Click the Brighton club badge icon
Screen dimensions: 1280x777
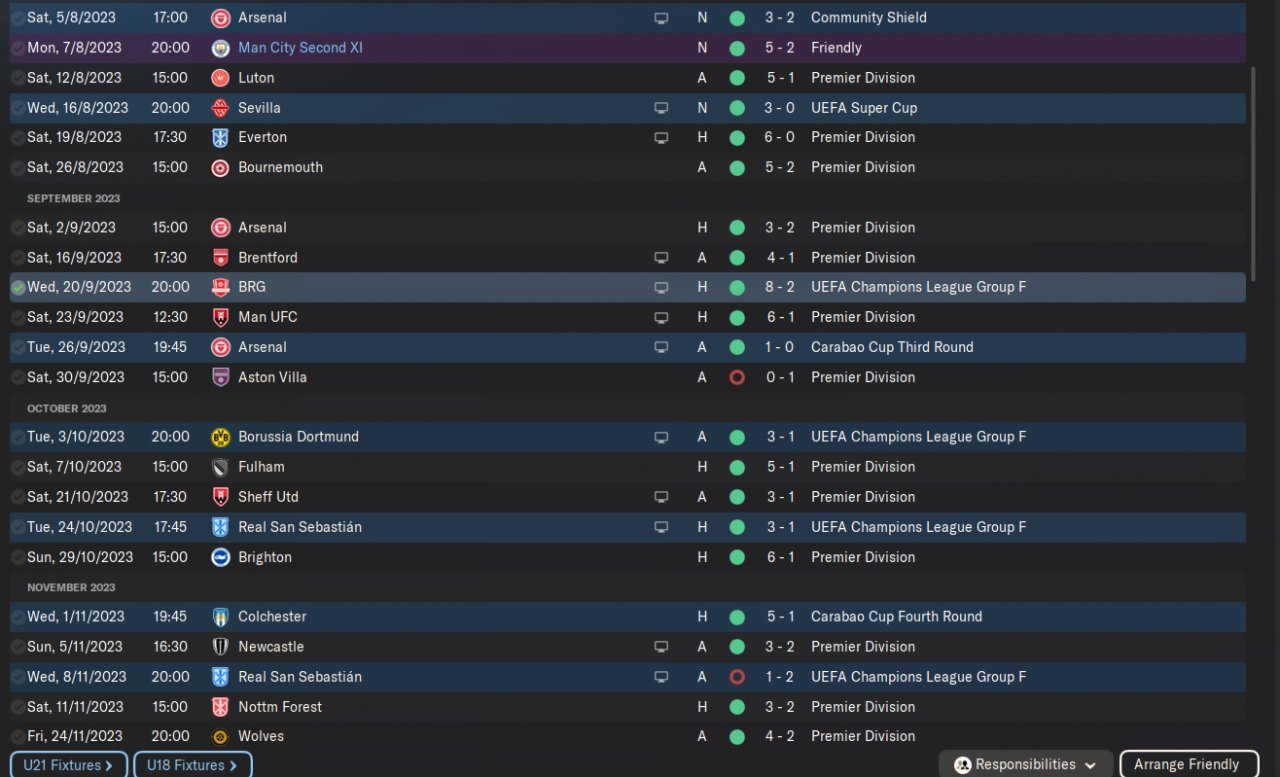(221, 557)
